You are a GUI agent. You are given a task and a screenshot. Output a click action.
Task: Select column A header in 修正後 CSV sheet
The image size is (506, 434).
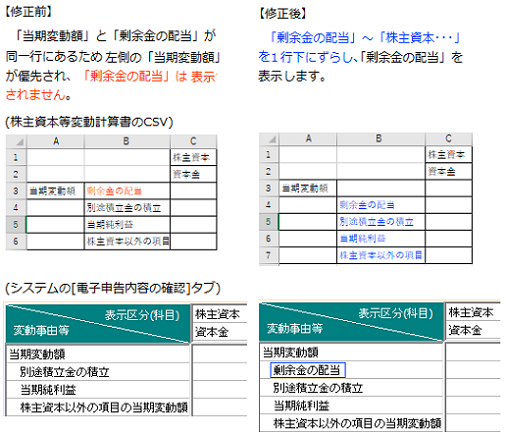tap(308, 139)
